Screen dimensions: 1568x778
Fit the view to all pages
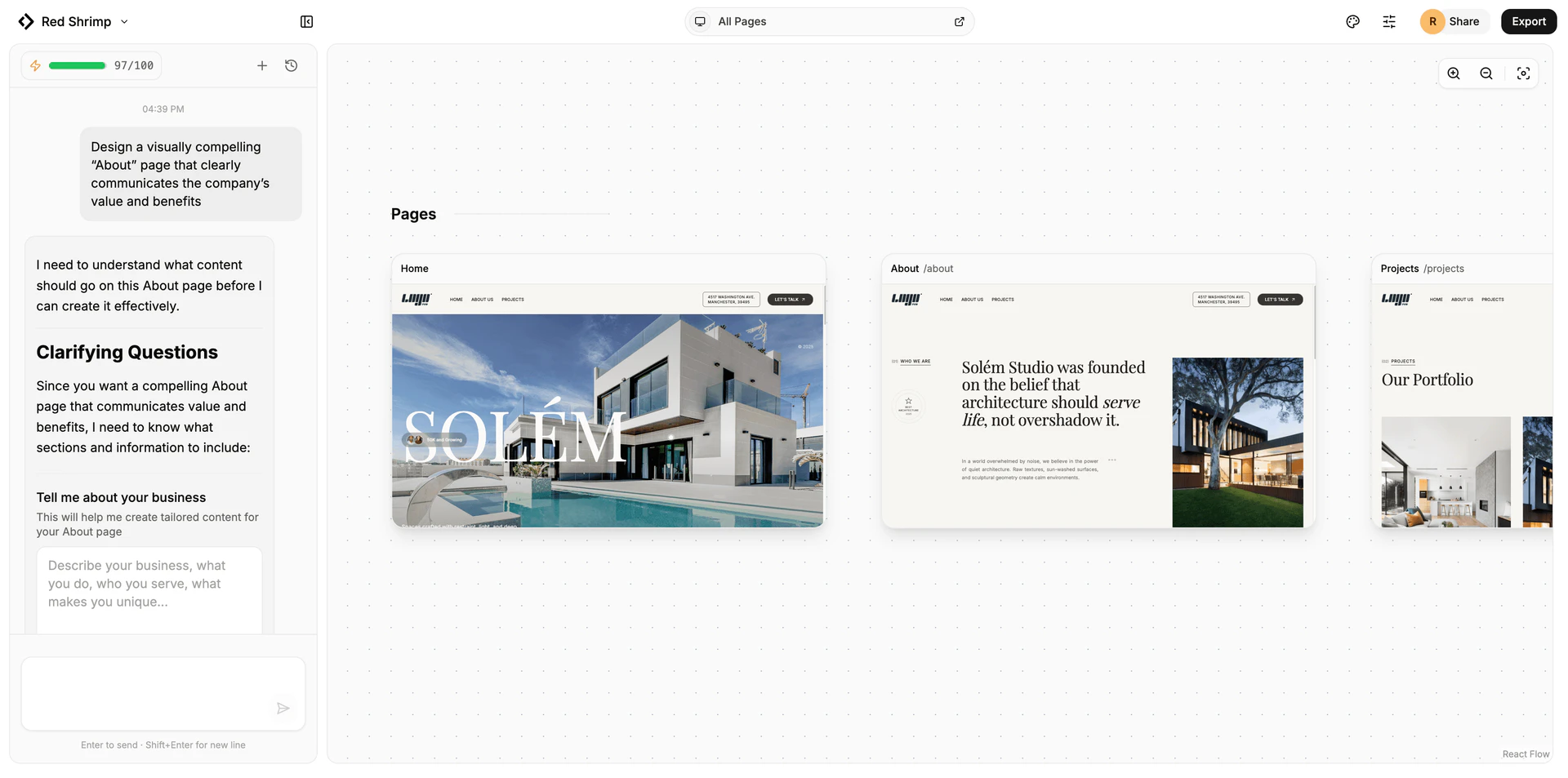[x=1523, y=73]
